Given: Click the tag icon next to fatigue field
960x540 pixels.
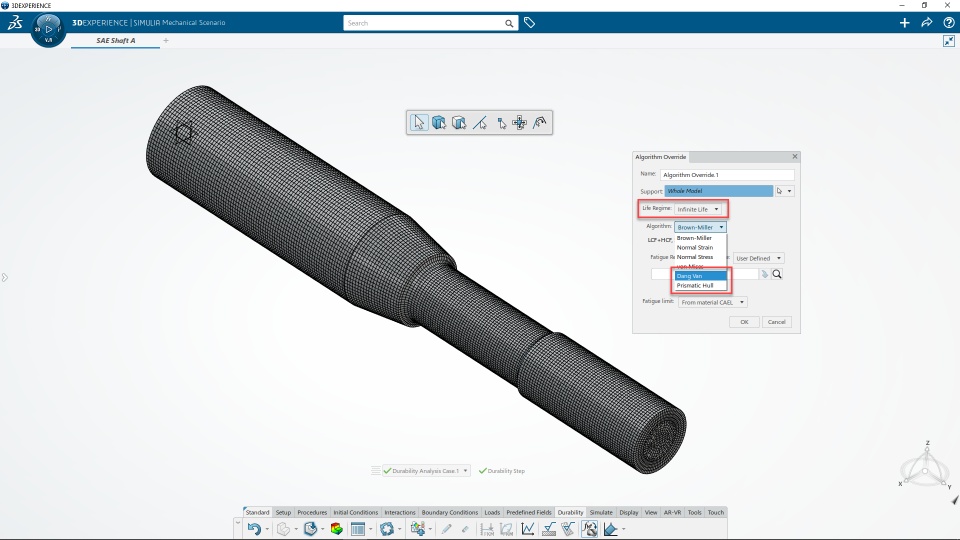Looking at the screenshot, I should (764, 274).
